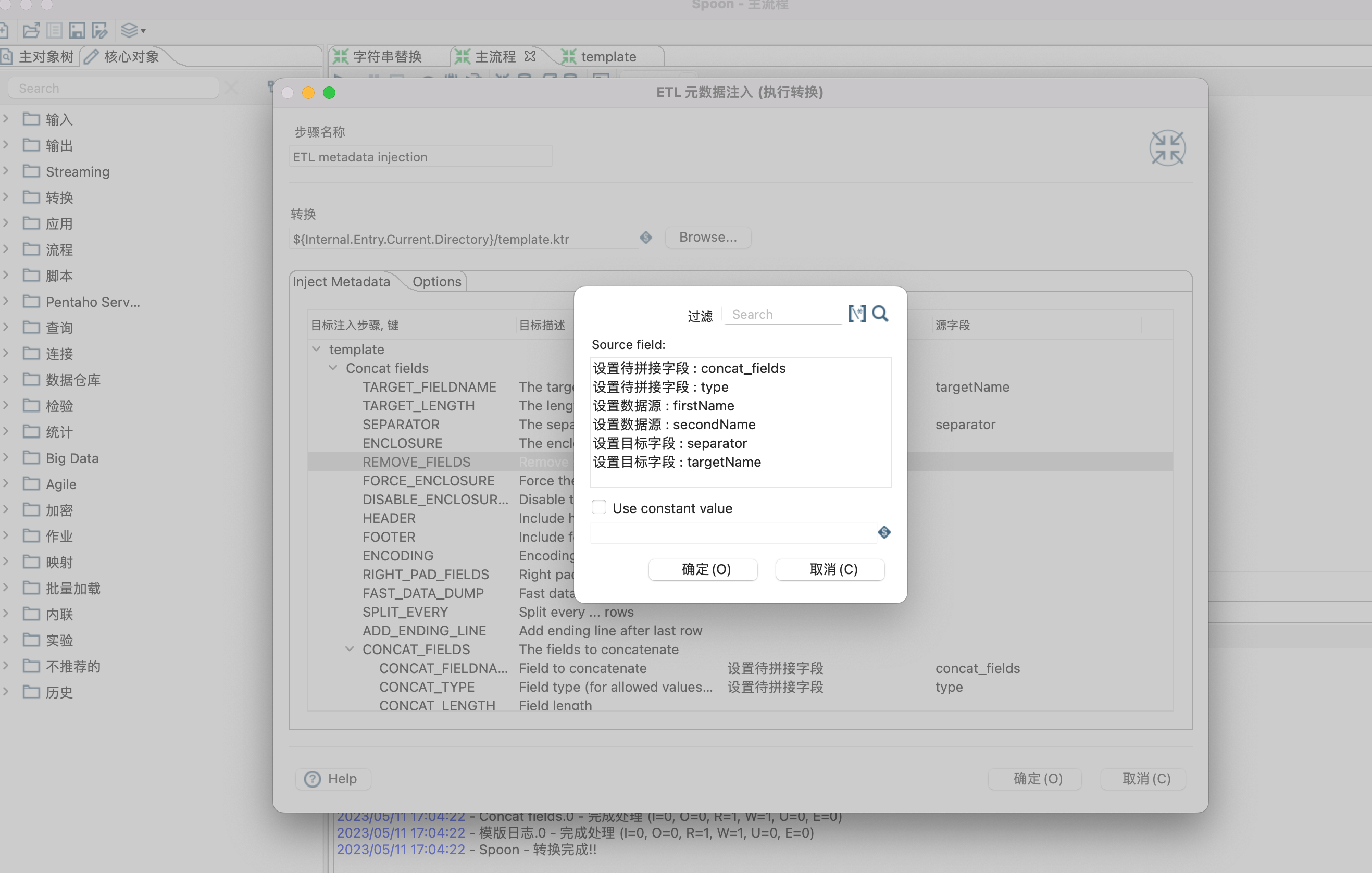Click the 过滤 Search input field
The height and width of the screenshot is (873, 1372).
click(x=783, y=314)
